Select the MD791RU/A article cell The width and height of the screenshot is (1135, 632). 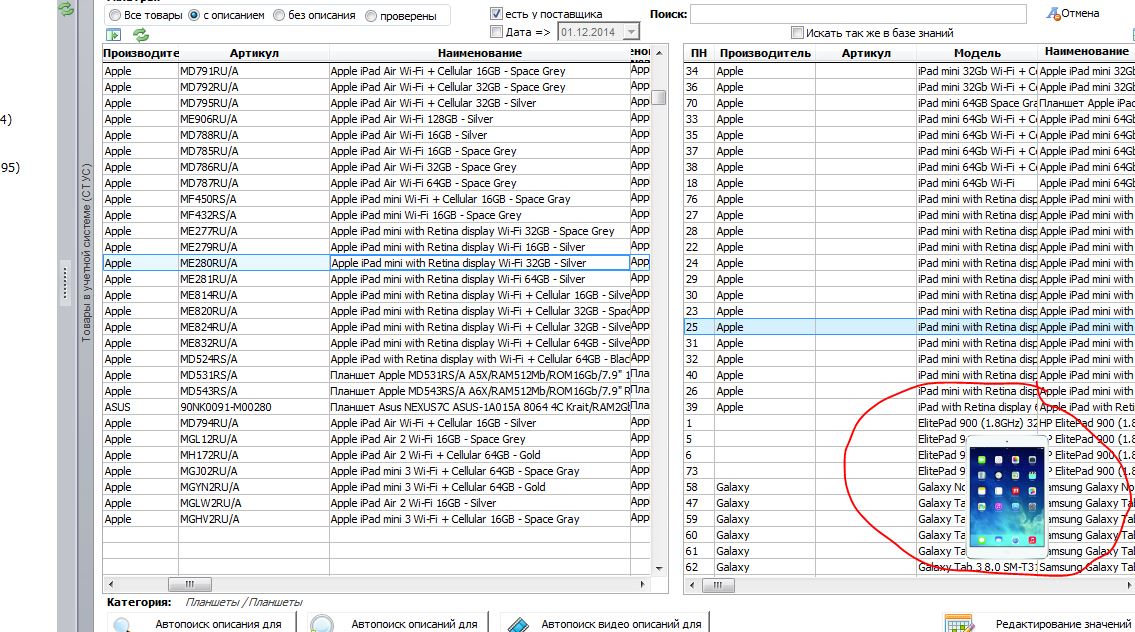pos(254,71)
